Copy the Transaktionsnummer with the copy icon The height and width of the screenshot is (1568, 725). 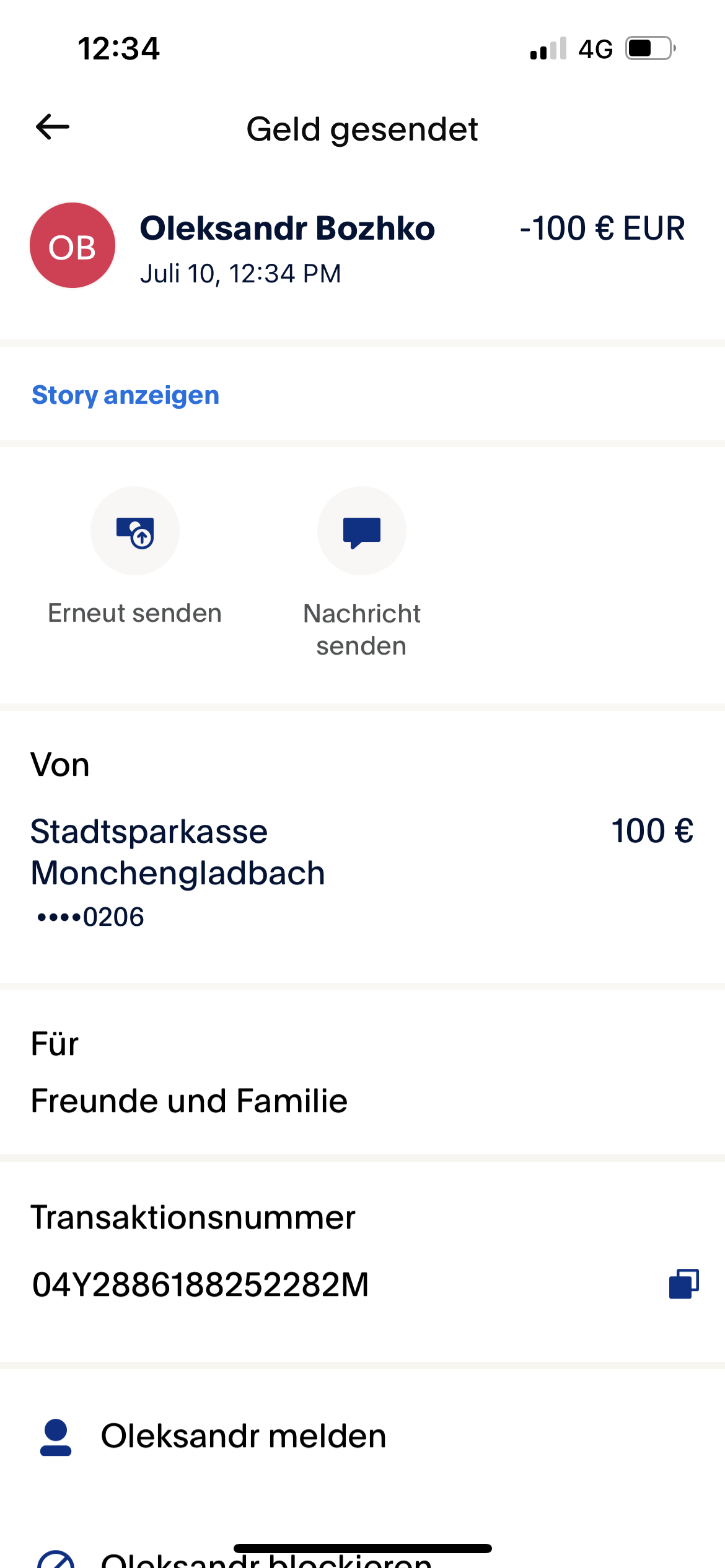(x=683, y=1283)
